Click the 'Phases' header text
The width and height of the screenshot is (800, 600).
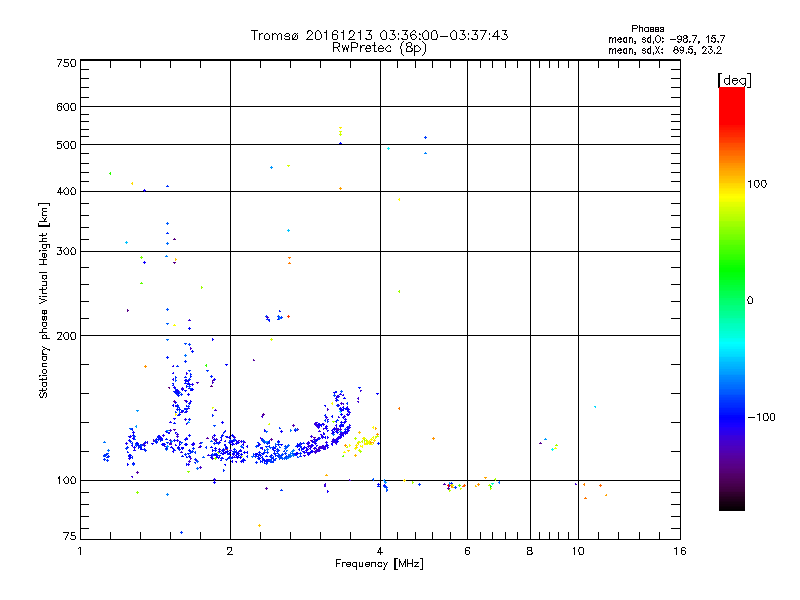click(x=647, y=29)
